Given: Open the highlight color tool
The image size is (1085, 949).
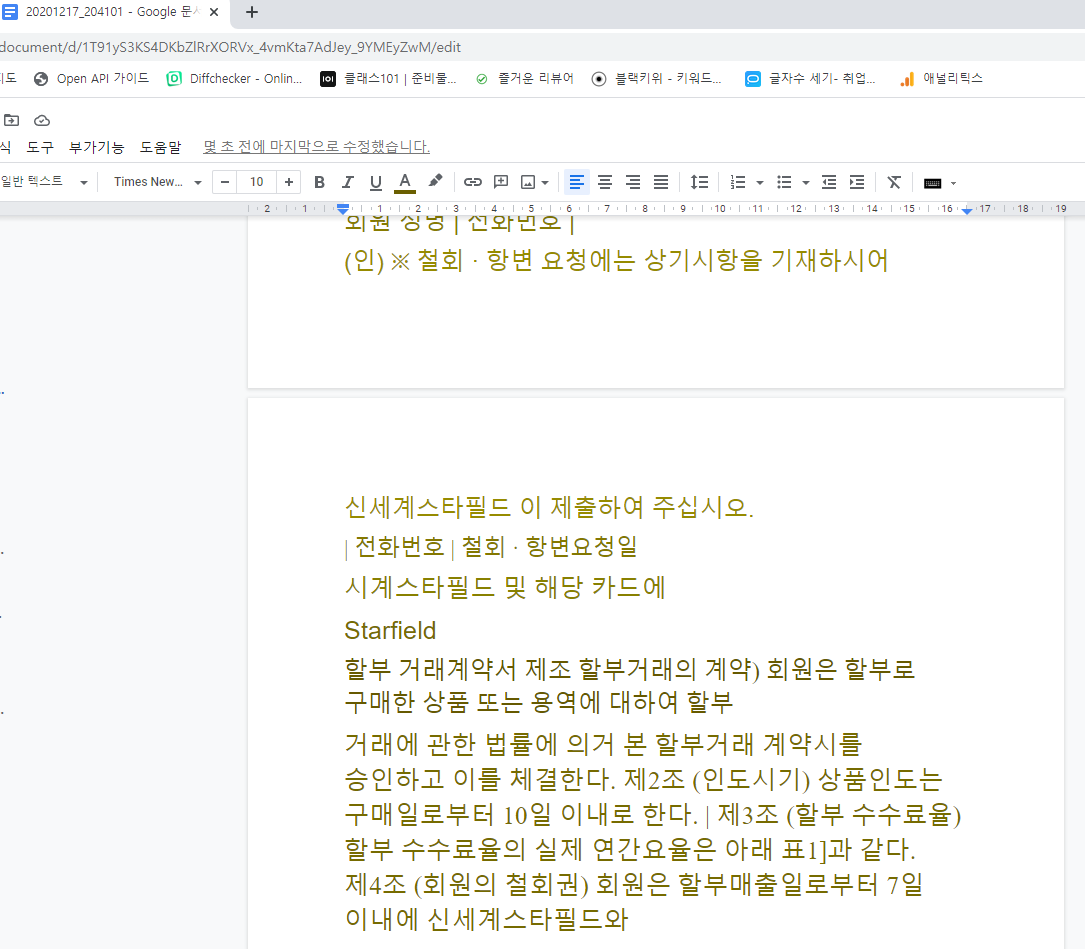Looking at the screenshot, I should coord(435,182).
